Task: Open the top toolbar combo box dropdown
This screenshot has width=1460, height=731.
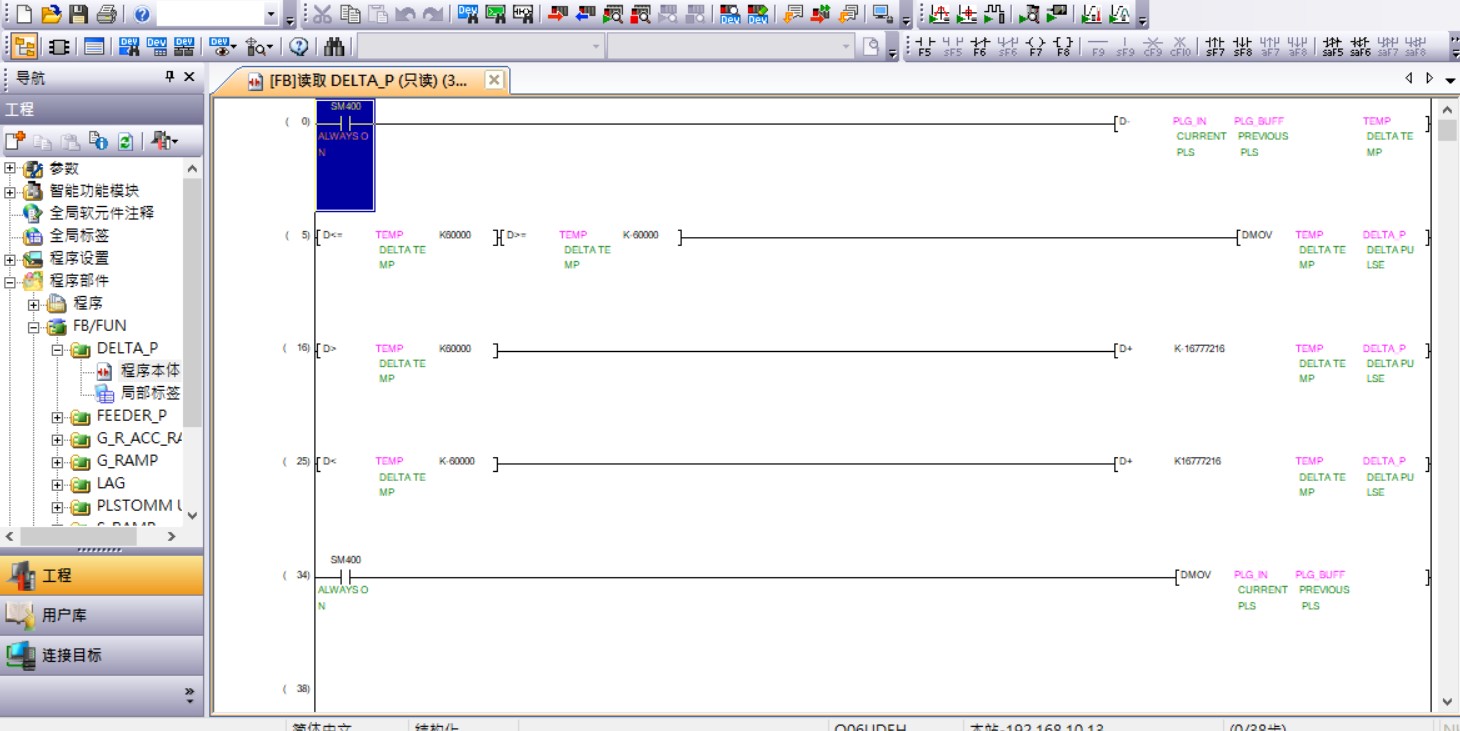Action: pos(271,14)
